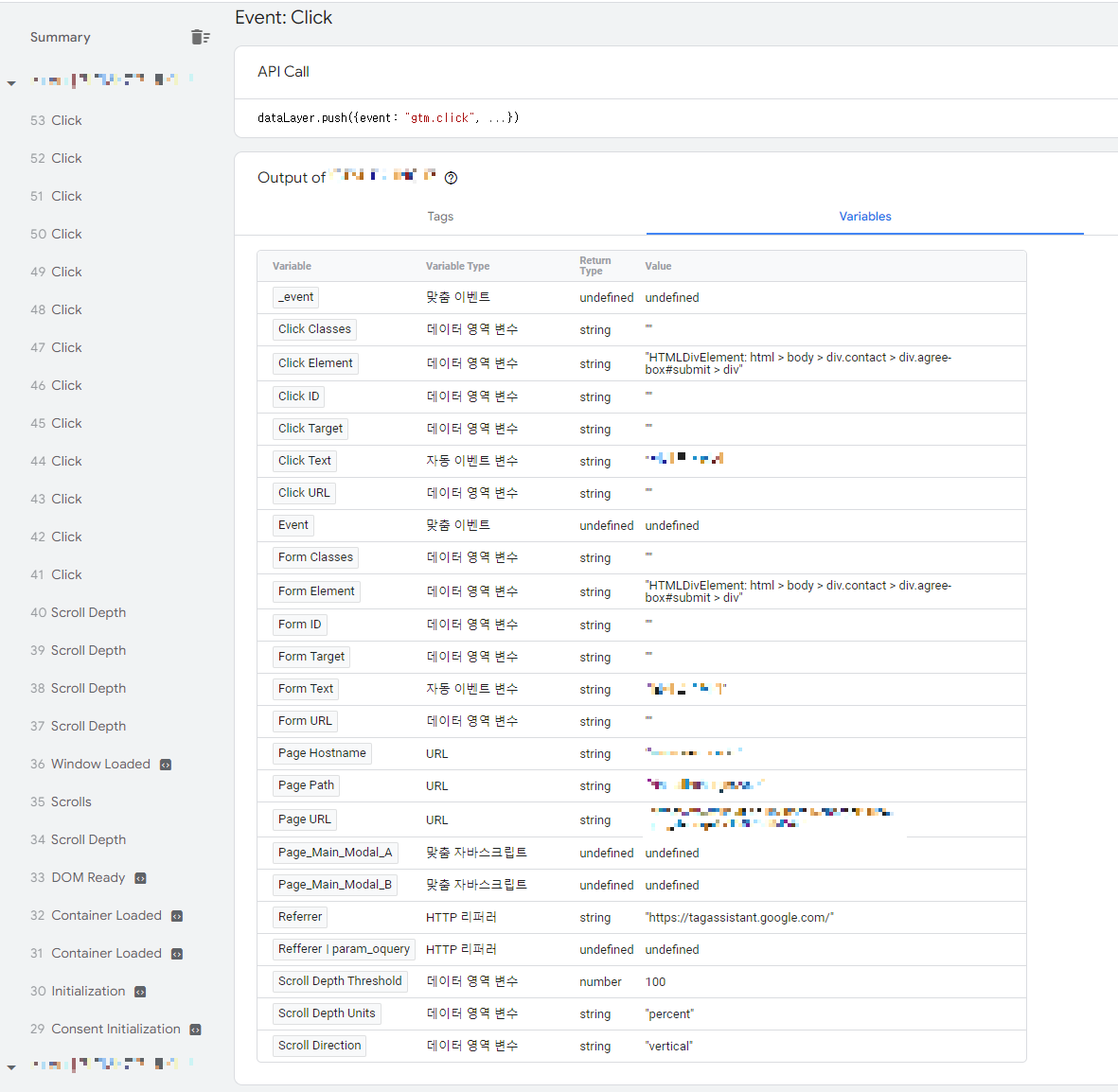Select event 47 Click

(x=57, y=347)
